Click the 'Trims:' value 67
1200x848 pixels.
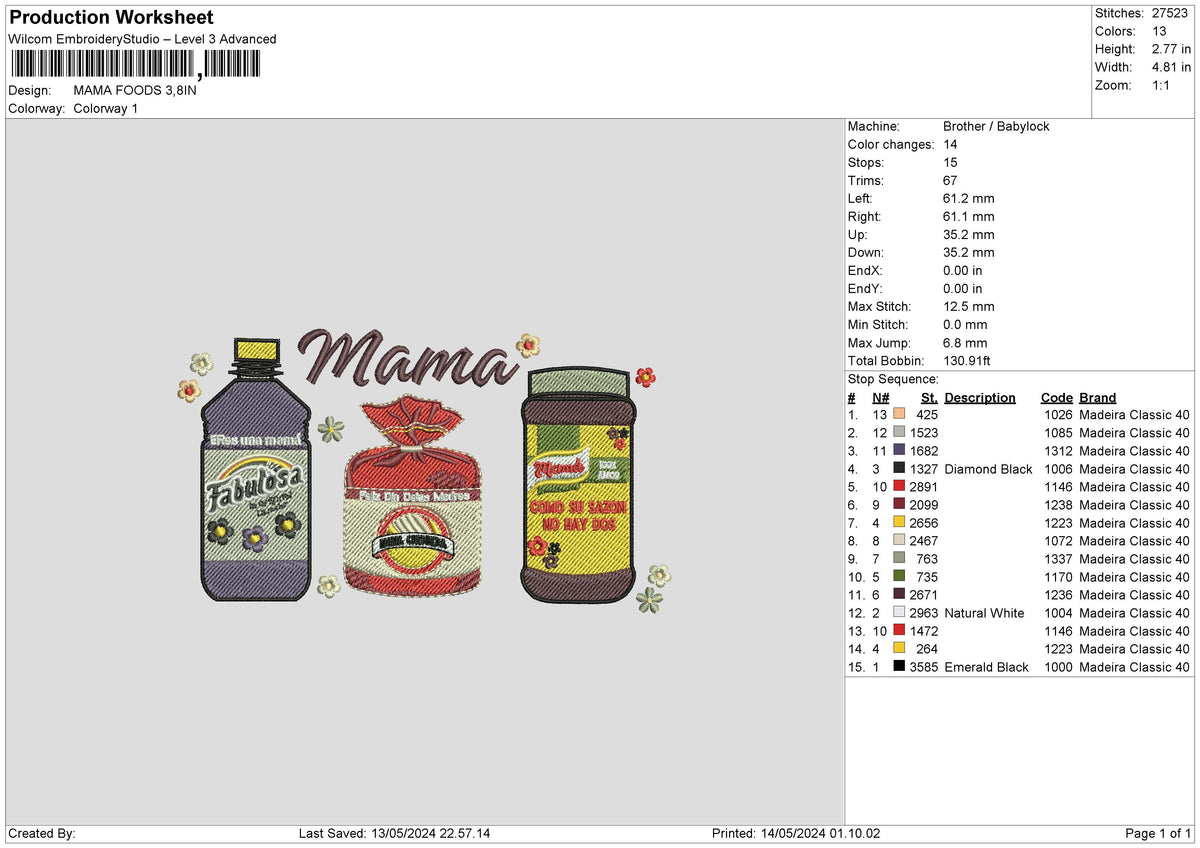click(x=951, y=180)
